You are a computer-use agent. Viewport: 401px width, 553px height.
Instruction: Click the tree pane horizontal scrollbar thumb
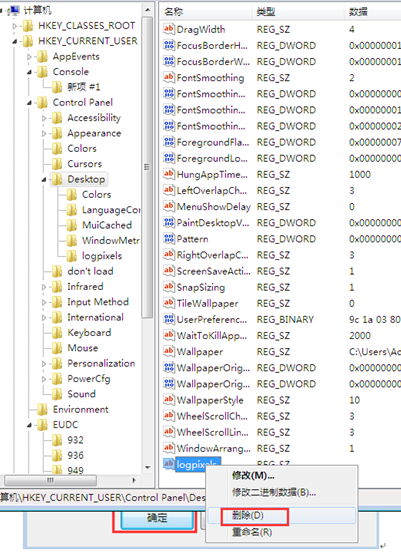51,480
